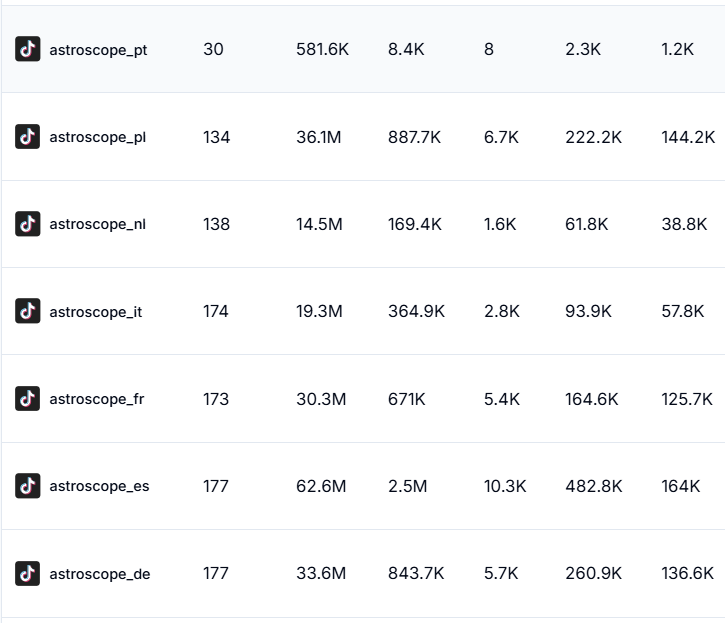Open the astroscope_pl account link
725x623 pixels.
point(97,137)
